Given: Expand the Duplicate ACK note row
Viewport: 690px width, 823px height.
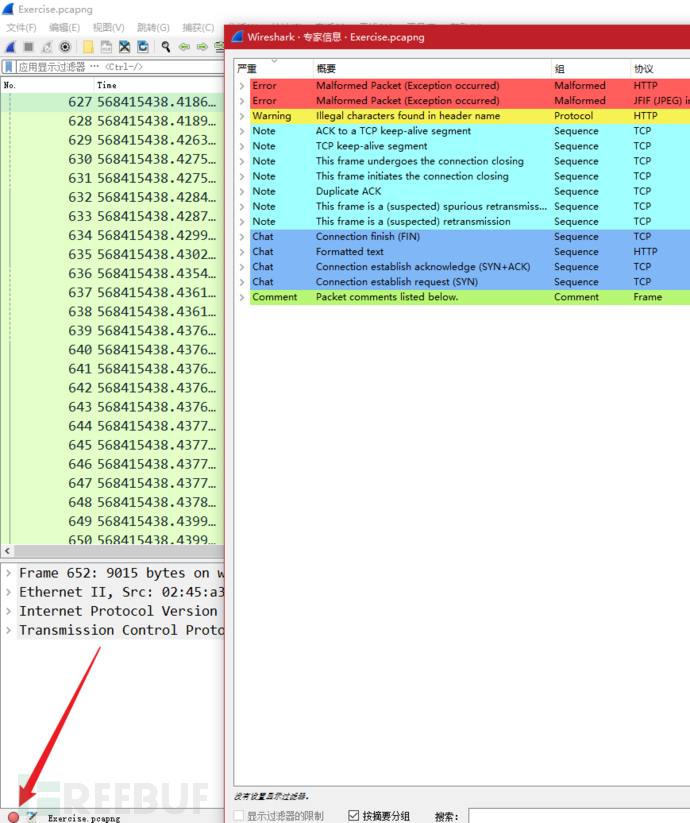Looking at the screenshot, I should coord(242,192).
